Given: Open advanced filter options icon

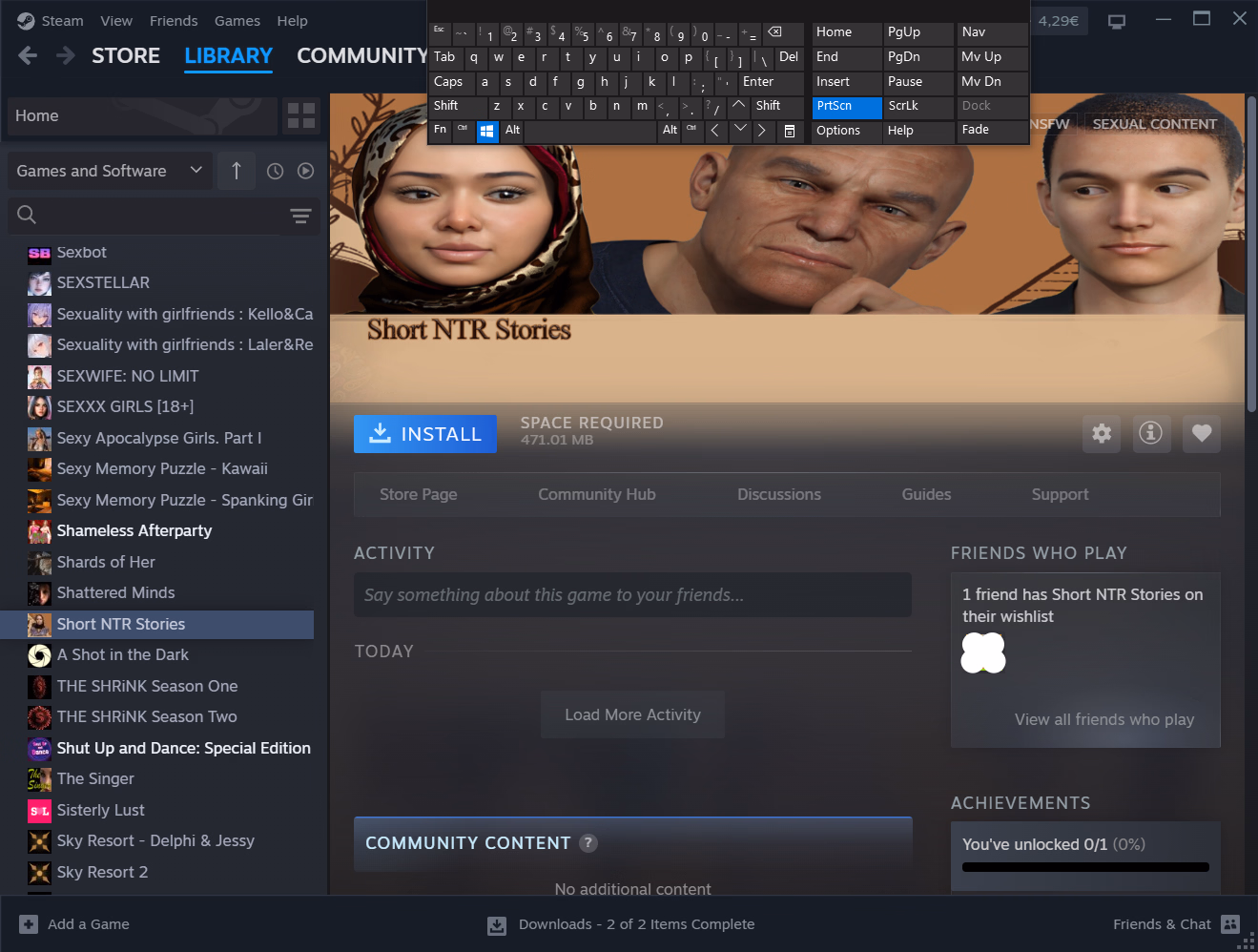Looking at the screenshot, I should [300, 216].
